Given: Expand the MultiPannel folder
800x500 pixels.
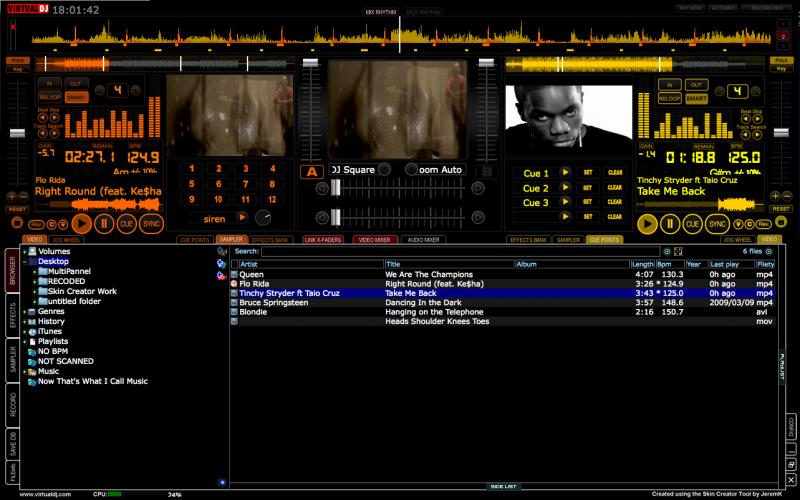Looking at the screenshot, I should pos(34,272).
